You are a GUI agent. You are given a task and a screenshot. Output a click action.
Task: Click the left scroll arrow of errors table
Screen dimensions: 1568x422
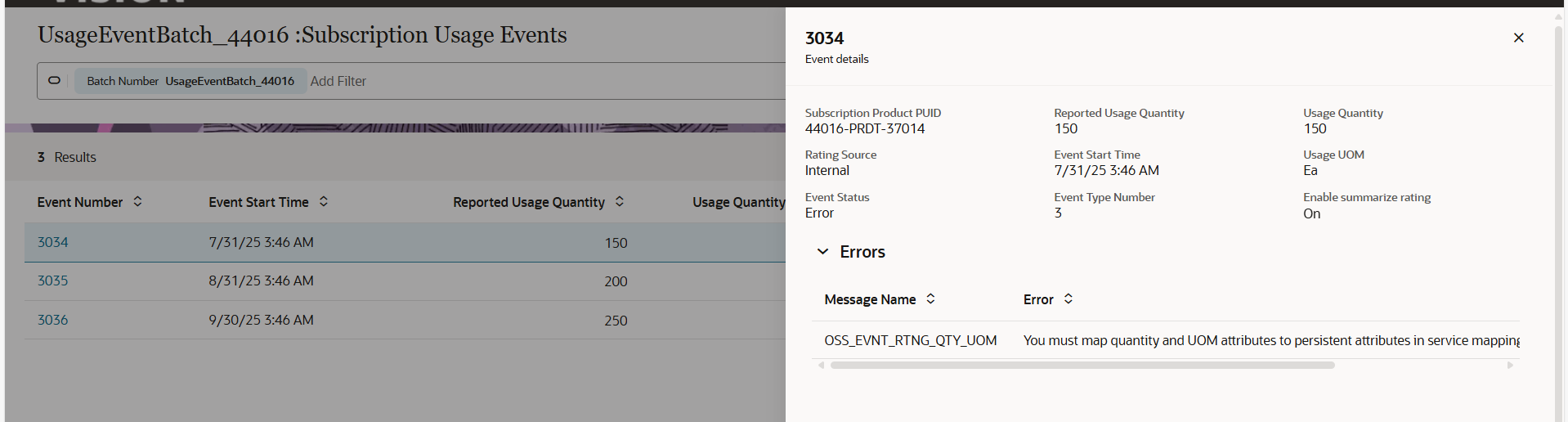point(821,366)
